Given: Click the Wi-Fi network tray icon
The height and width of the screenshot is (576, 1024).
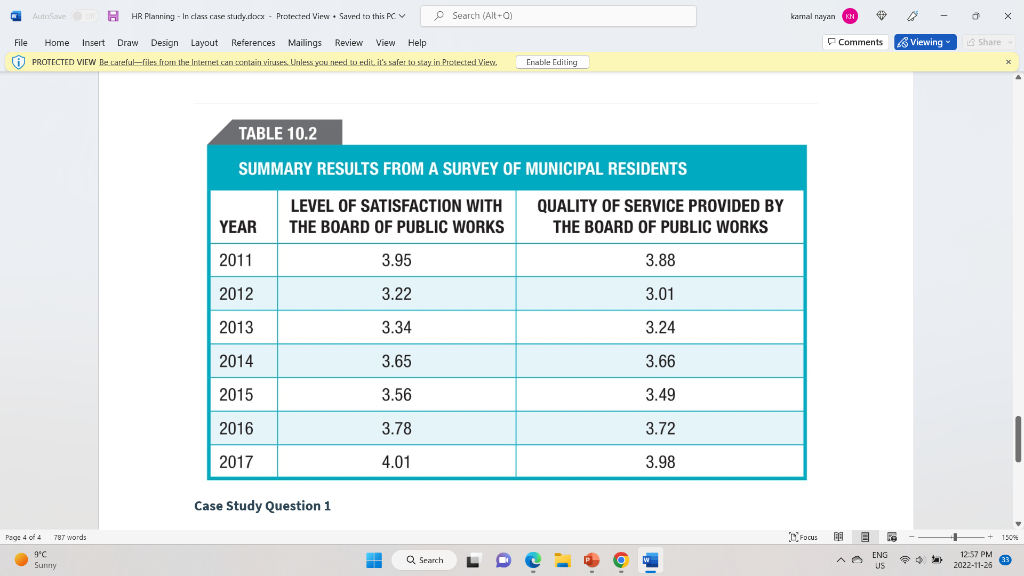Looking at the screenshot, I should pyautogui.click(x=904, y=560).
